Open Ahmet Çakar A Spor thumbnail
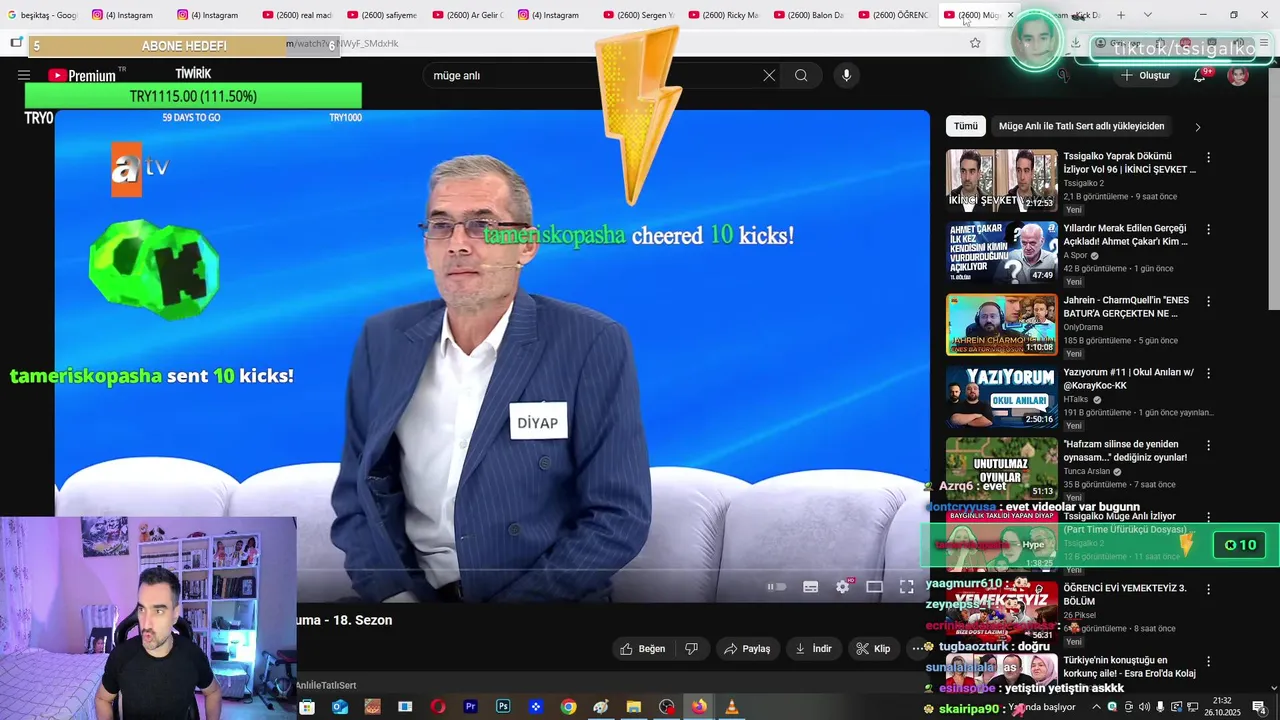 [1001, 252]
